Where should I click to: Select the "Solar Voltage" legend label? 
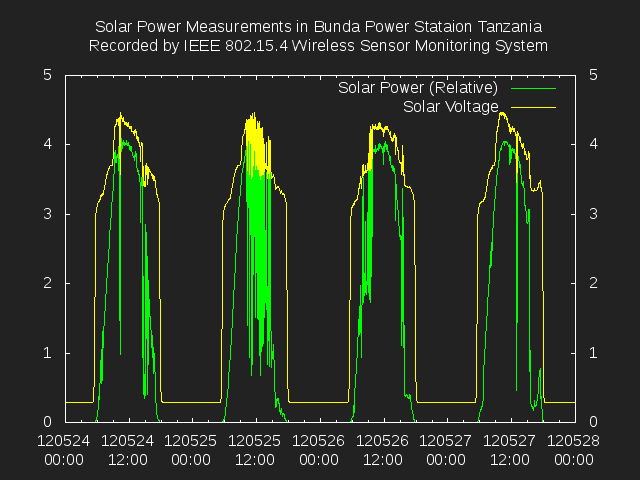(450, 106)
